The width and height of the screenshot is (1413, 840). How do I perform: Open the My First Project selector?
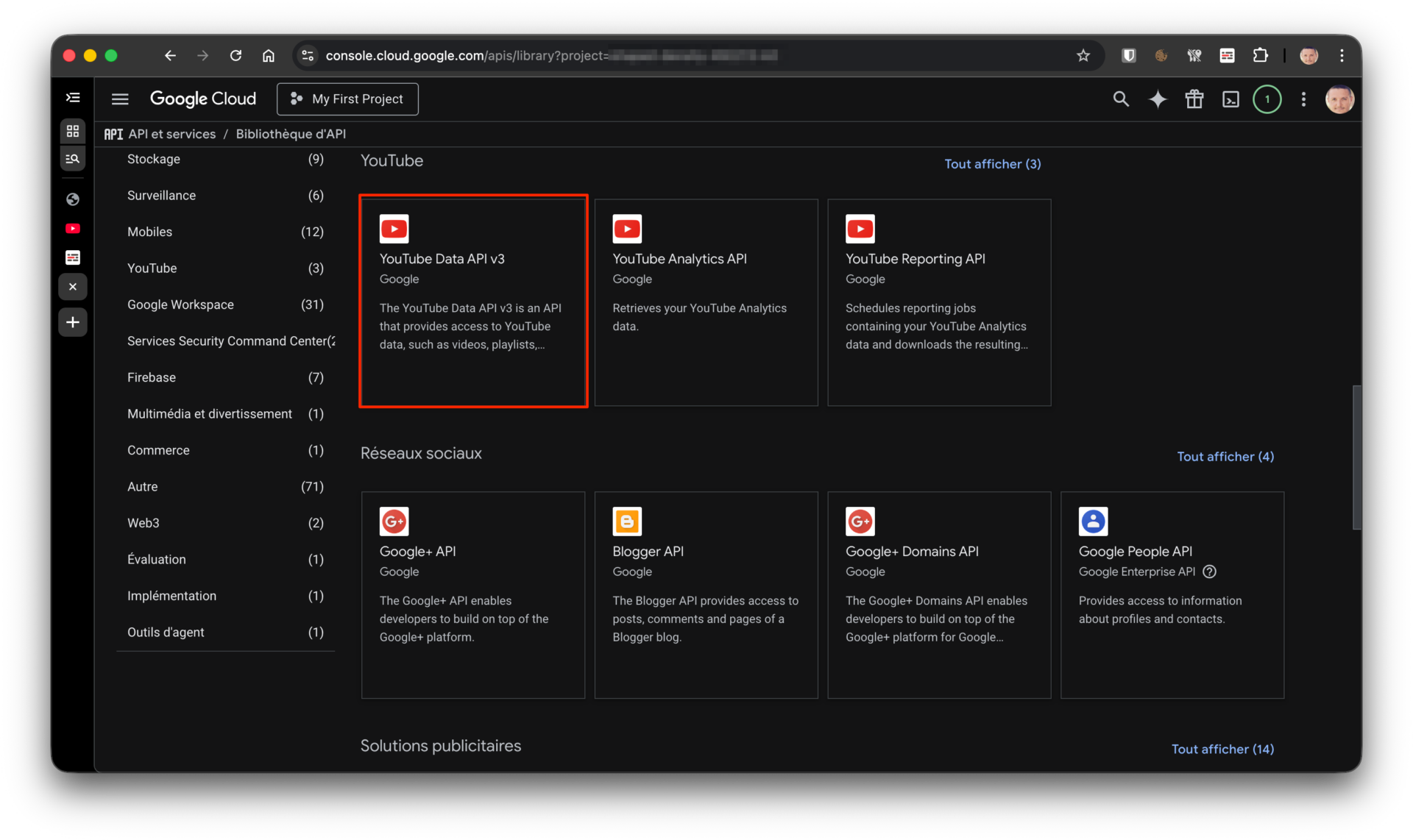coord(347,99)
